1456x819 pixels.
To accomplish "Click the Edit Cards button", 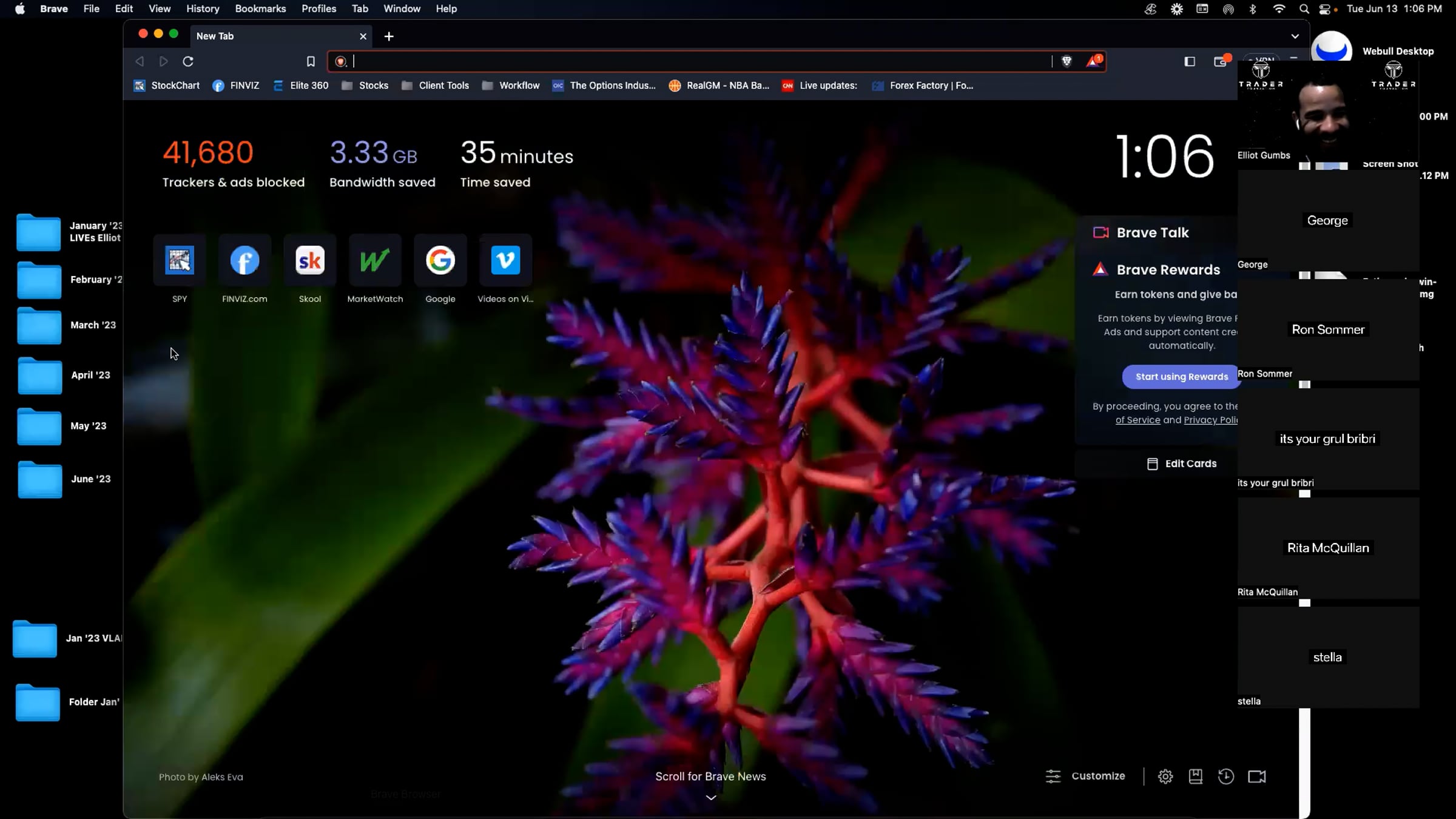I will click(x=1182, y=463).
